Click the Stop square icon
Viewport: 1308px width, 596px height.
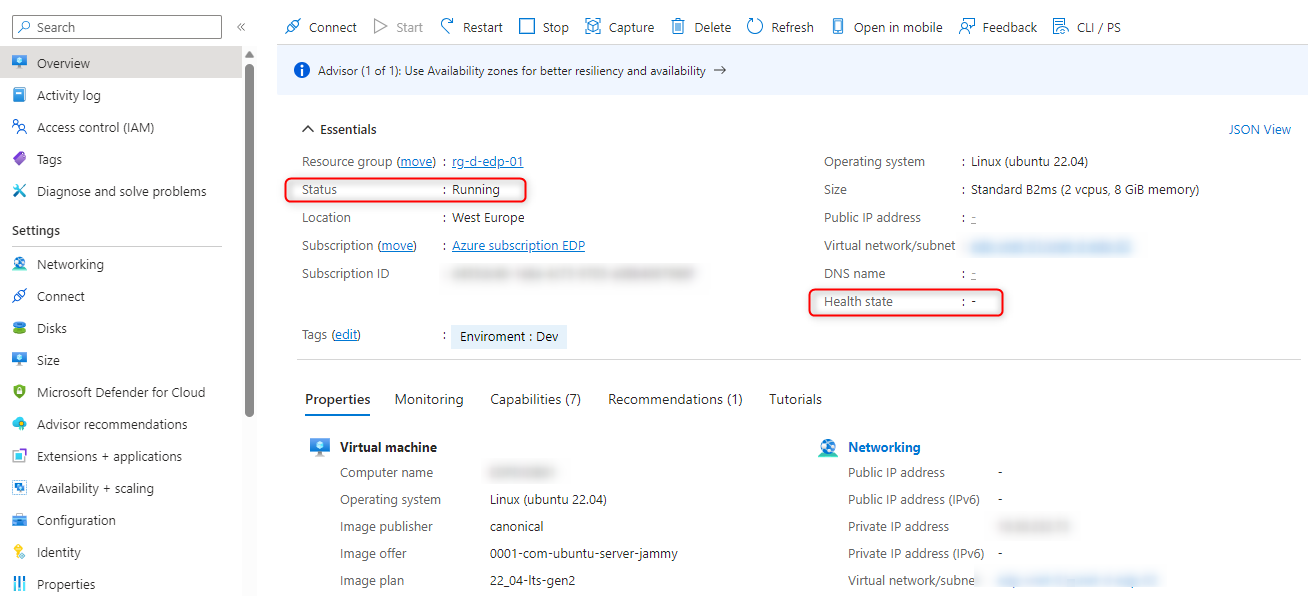527,27
